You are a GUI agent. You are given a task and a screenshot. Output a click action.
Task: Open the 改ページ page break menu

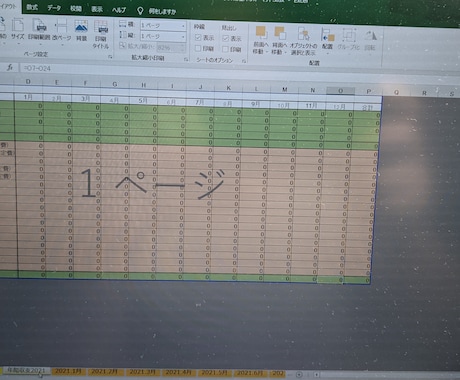pos(62,31)
